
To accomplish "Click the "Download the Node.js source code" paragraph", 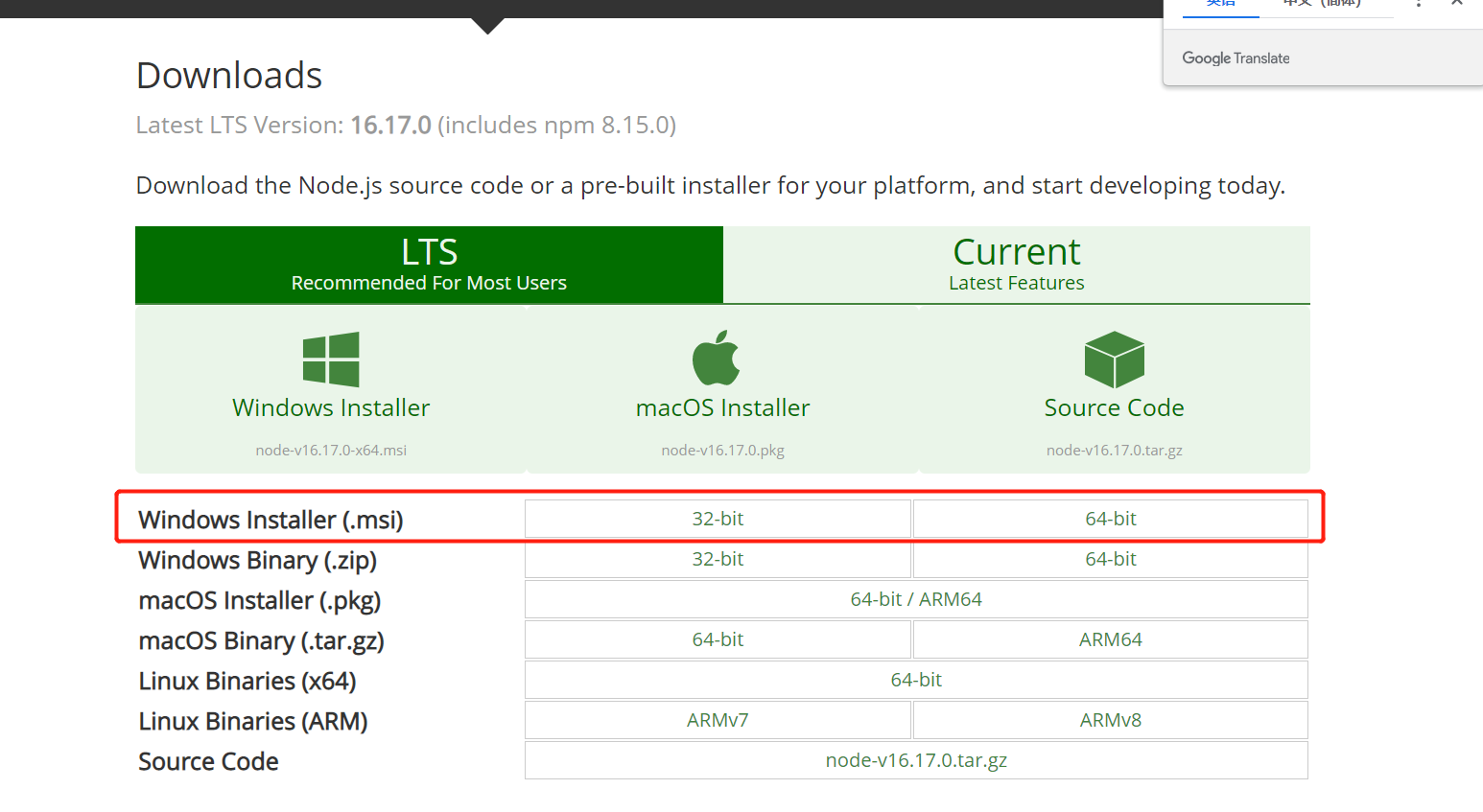I will (711, 185).
